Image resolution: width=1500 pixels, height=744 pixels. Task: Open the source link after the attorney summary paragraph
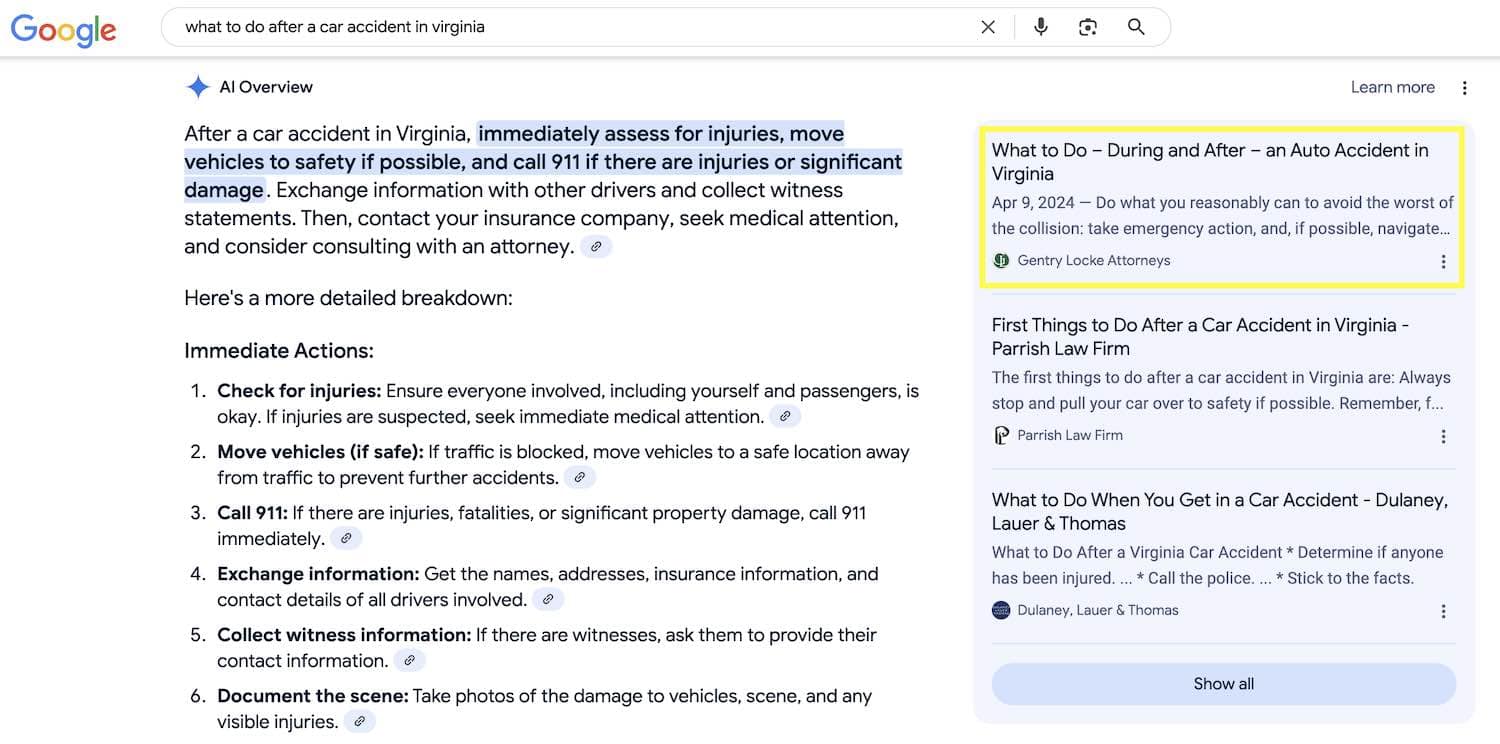596,246
